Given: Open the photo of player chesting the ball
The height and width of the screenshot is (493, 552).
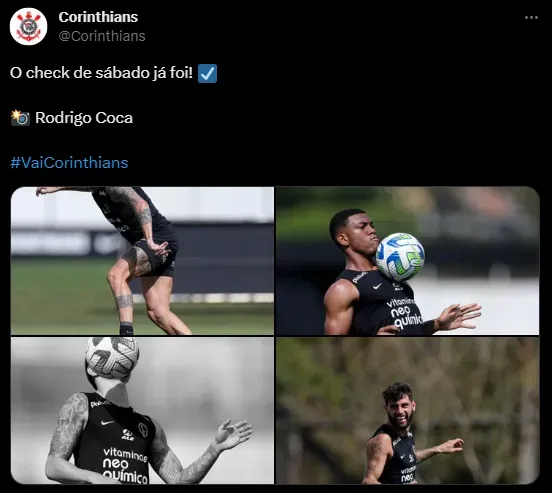Looking at the screenshot, I should click(407, 261).
